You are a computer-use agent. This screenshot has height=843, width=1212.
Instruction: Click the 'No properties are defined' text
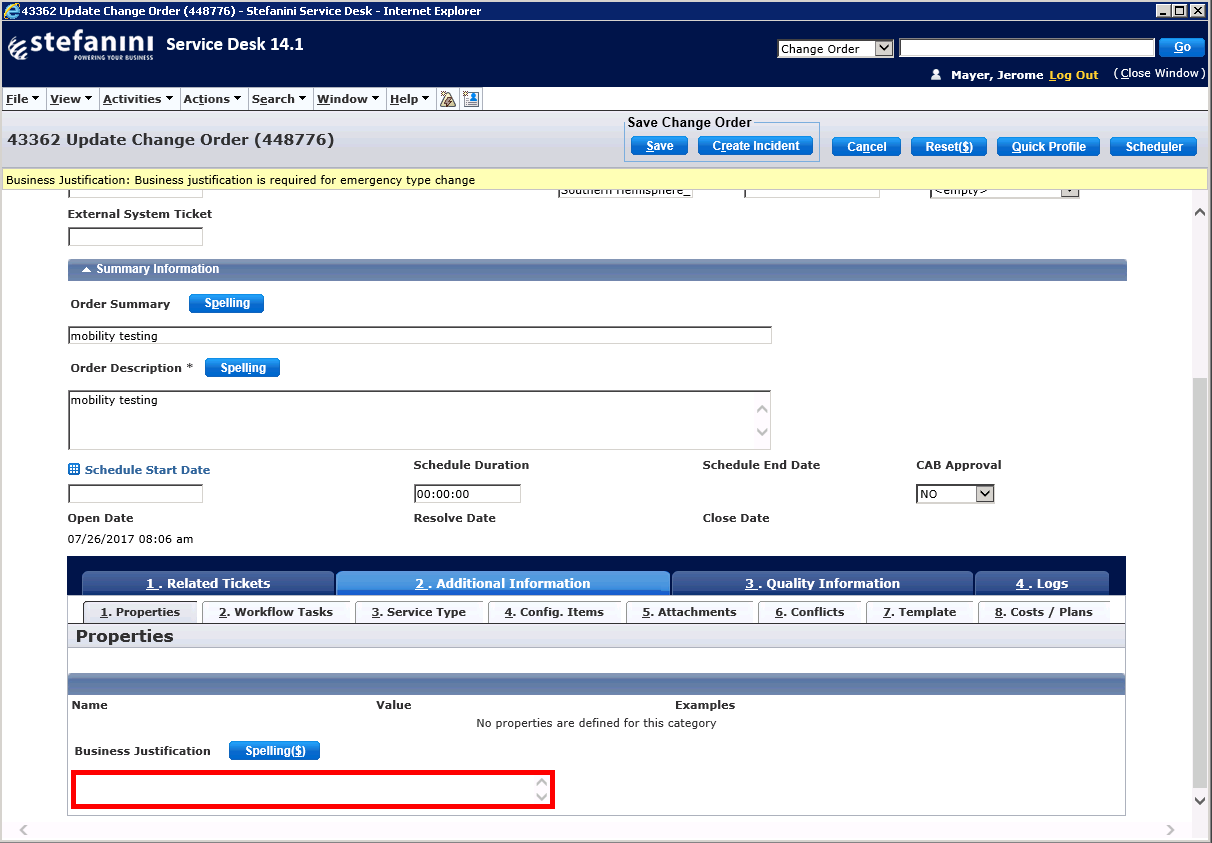pos(596,723)
